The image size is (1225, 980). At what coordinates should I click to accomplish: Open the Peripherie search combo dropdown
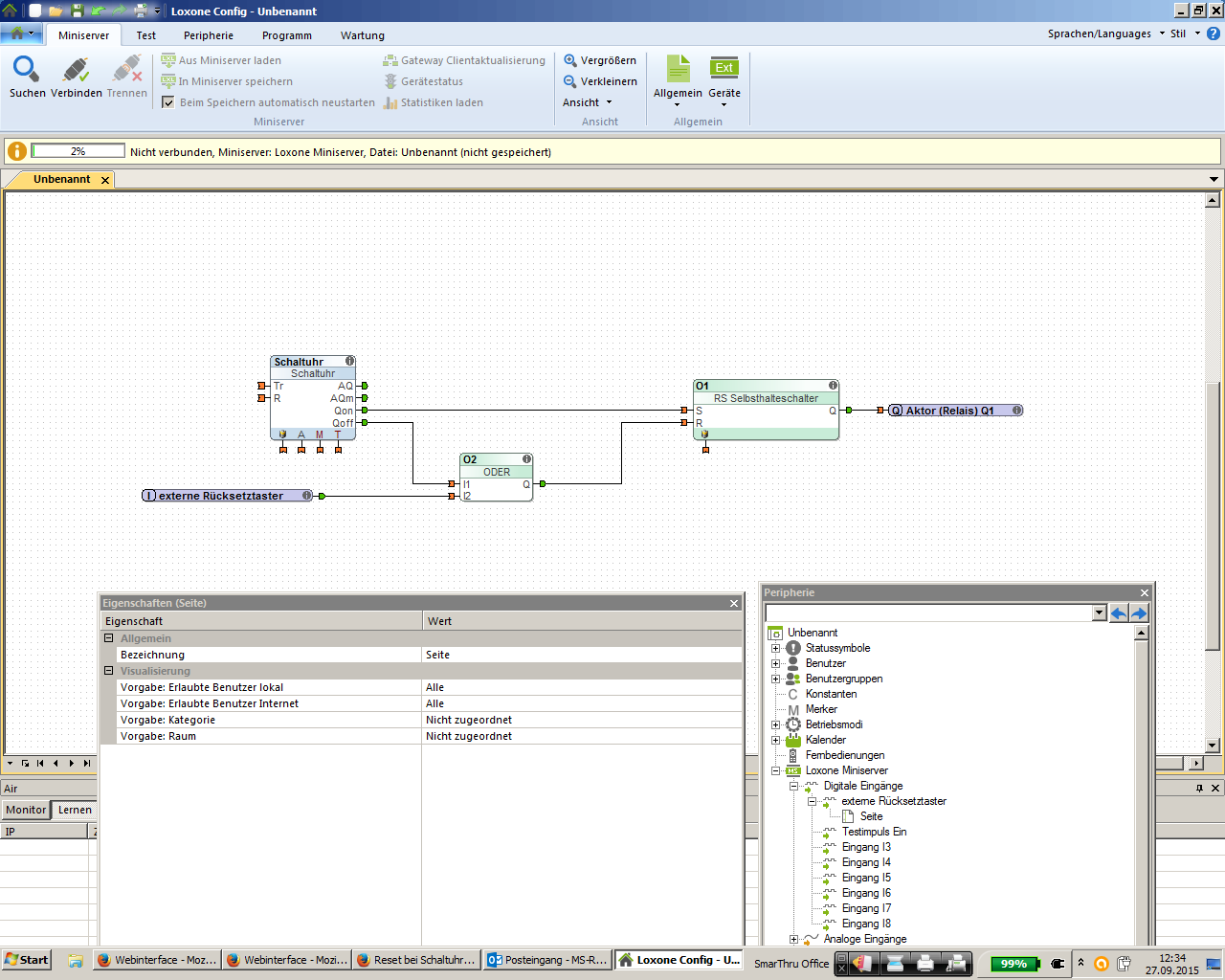click(1099, 613)
